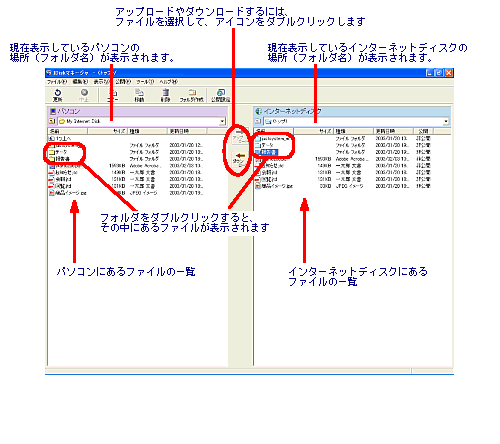Open the 公開 menu

tap(123, 82)
